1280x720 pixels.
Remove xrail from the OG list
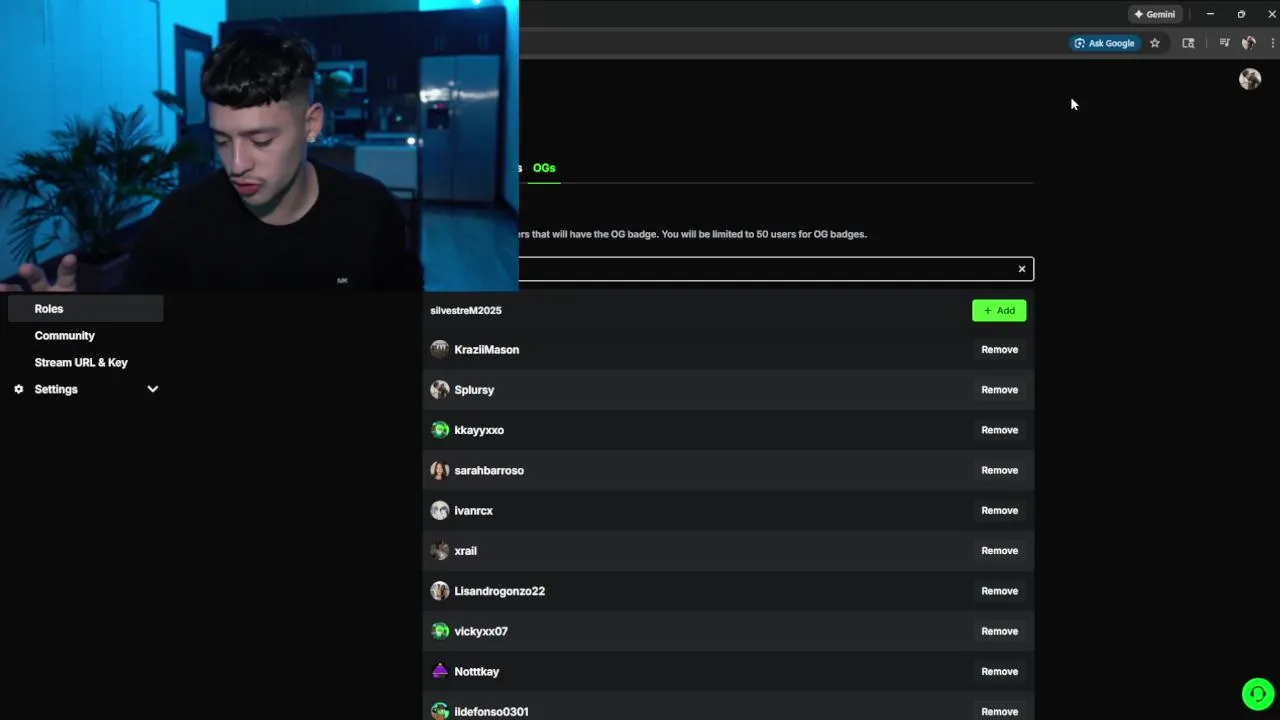(x=999, y=551)
